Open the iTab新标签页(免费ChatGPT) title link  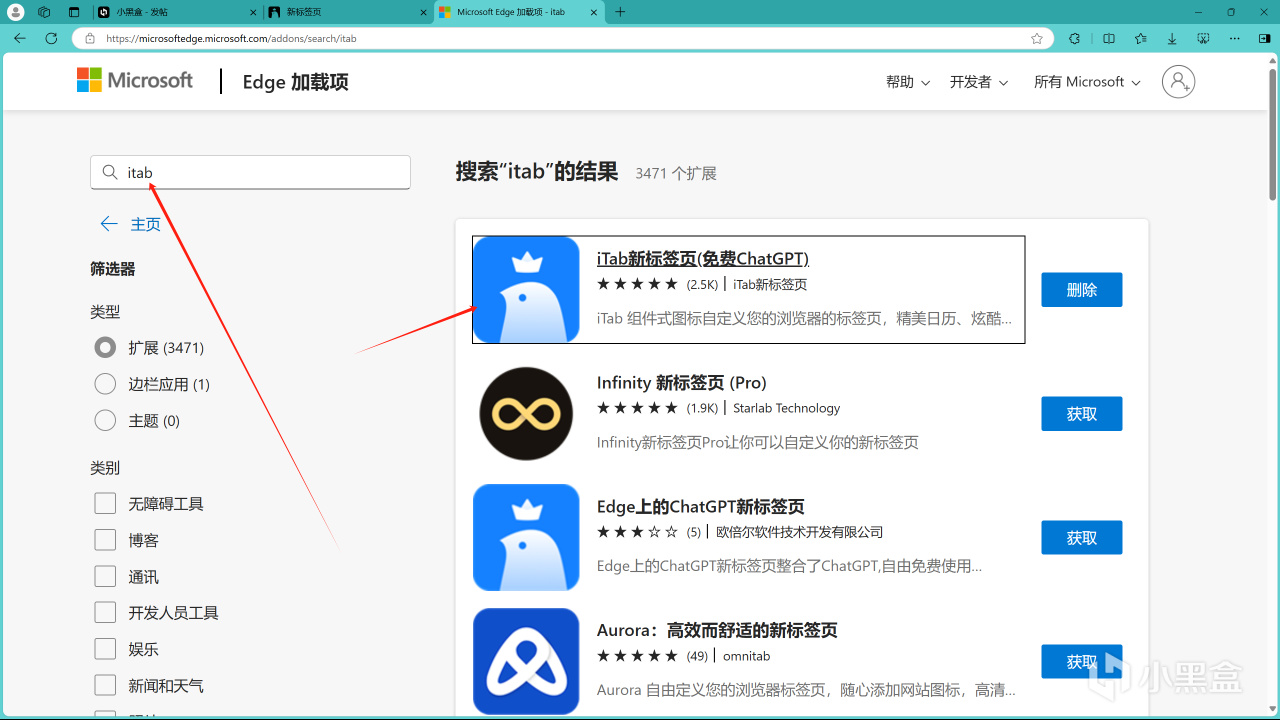click(703, 258)
